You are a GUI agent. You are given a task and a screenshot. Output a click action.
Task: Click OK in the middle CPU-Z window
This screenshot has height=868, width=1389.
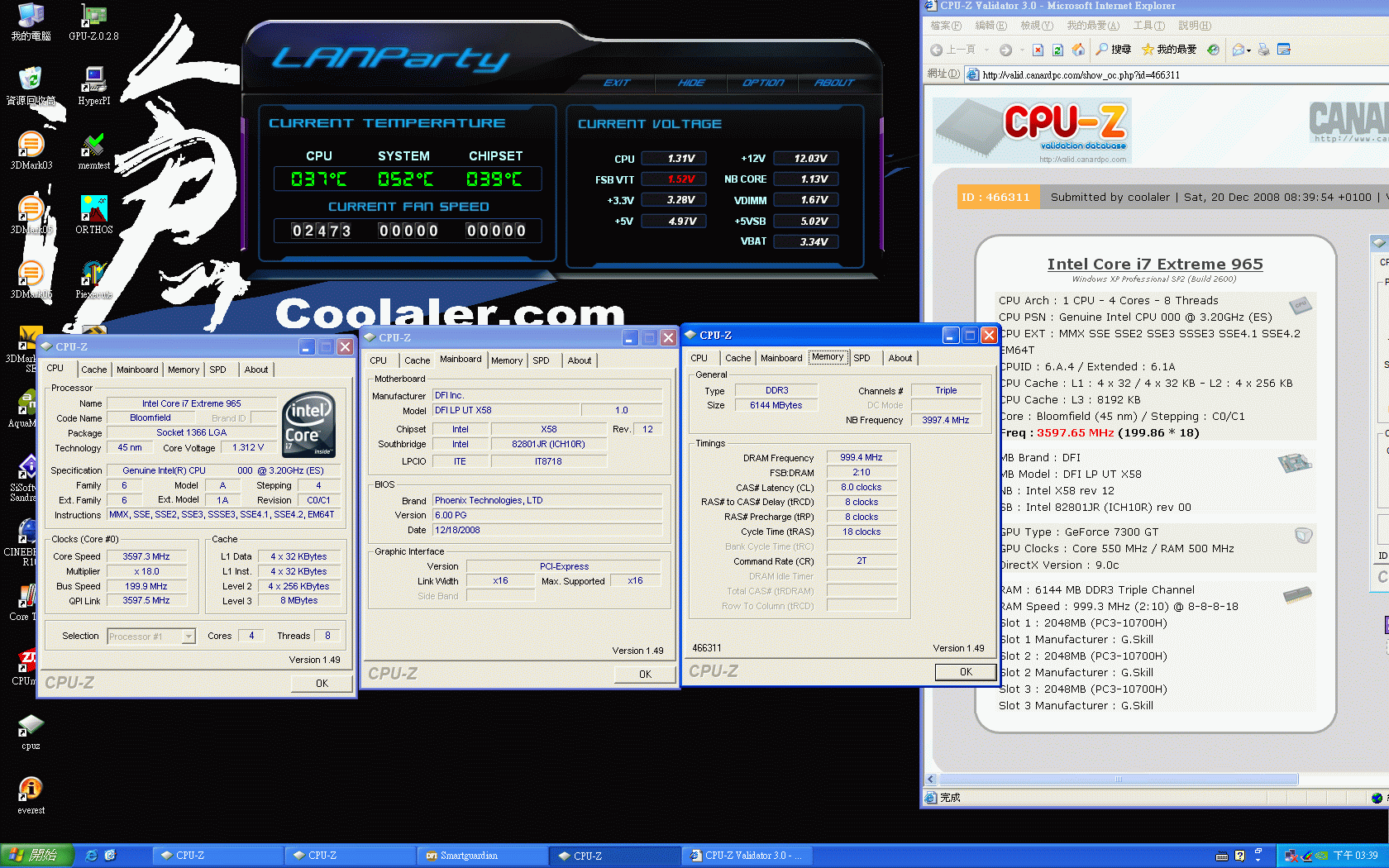coord(645,675)
